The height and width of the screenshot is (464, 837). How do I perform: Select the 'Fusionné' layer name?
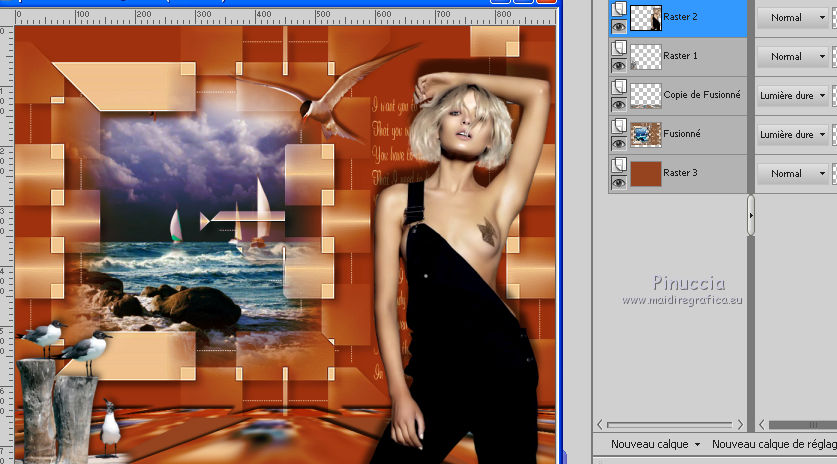pos(682,133)
